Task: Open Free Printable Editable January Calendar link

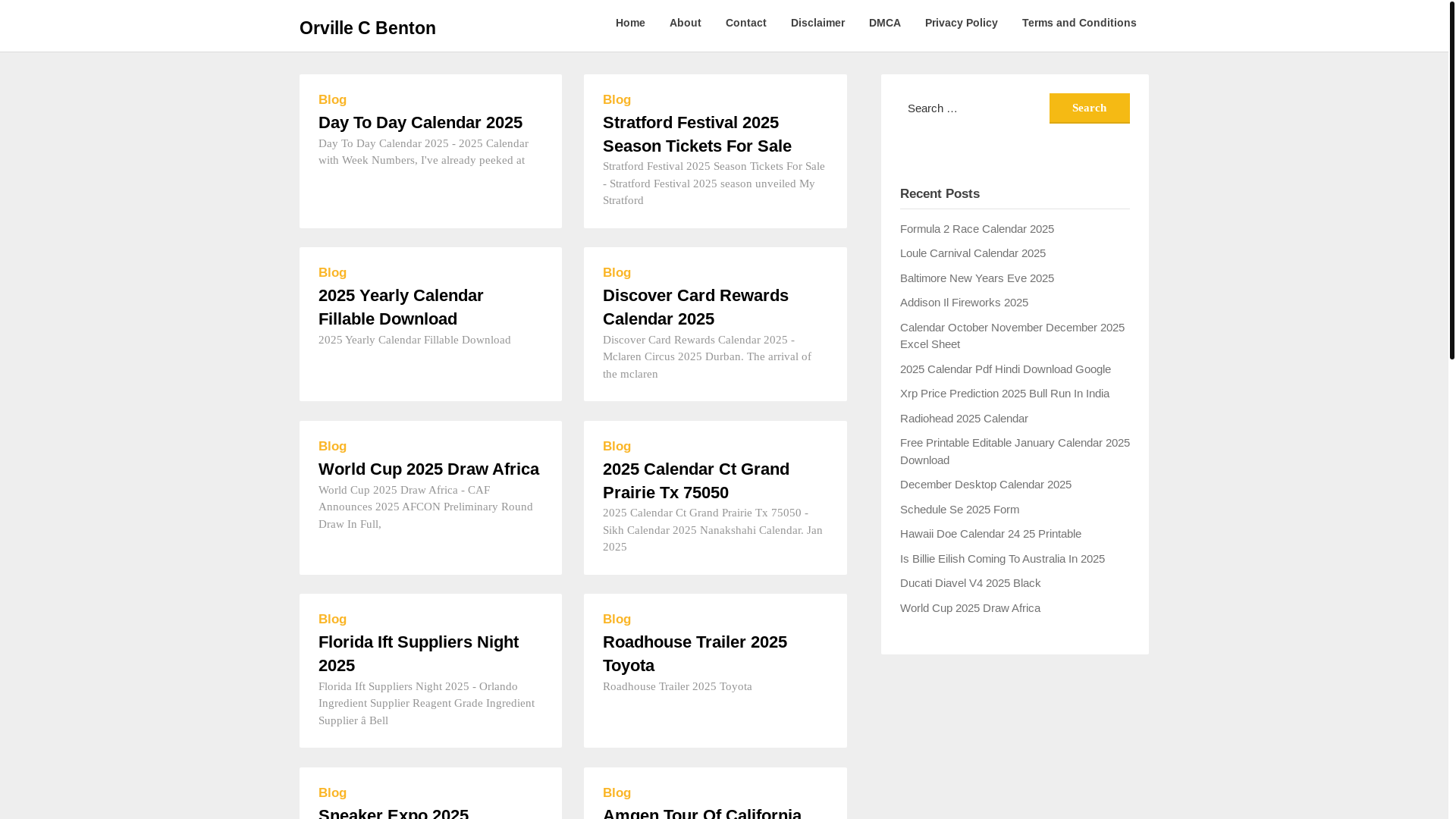Action: pyautogui.click(x=1015, y=451)
